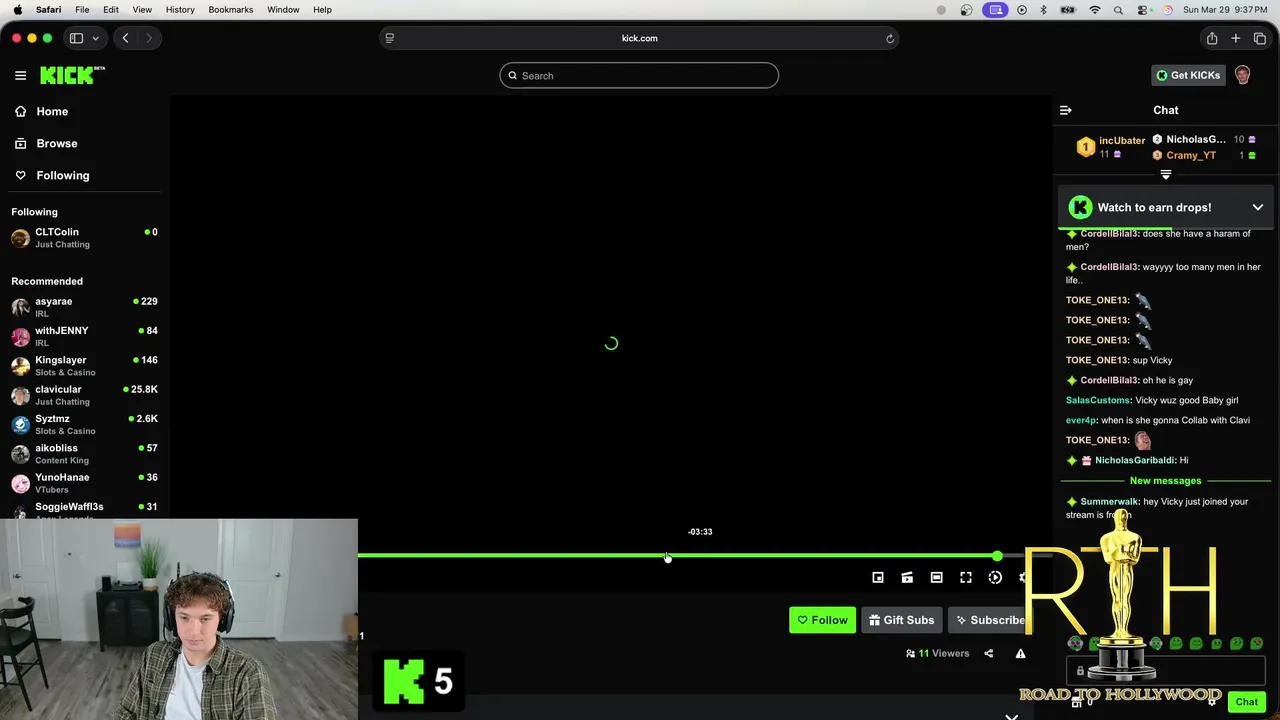Click the kick.com address bar
Viewport: 1280px width, 720px height.
639,38
